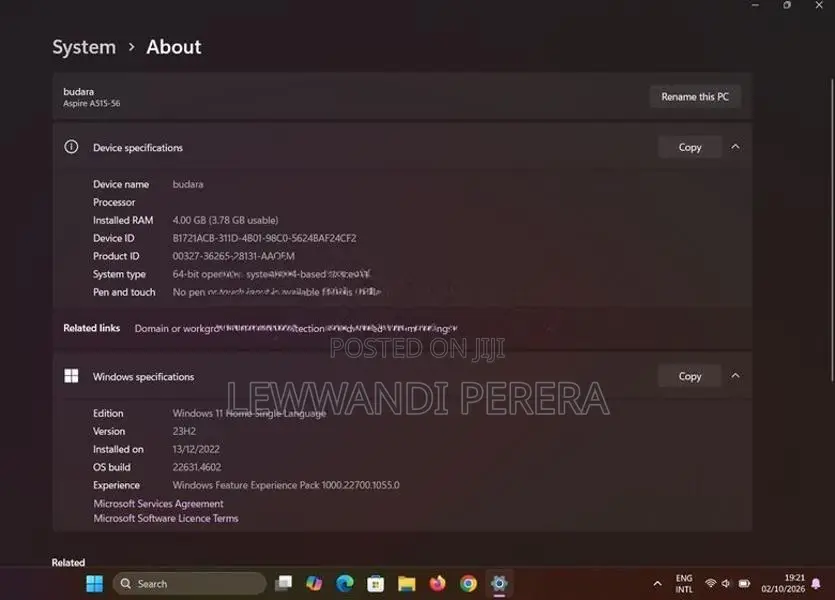
Task: Select the Version value 23H2
Action: [184, 431]
